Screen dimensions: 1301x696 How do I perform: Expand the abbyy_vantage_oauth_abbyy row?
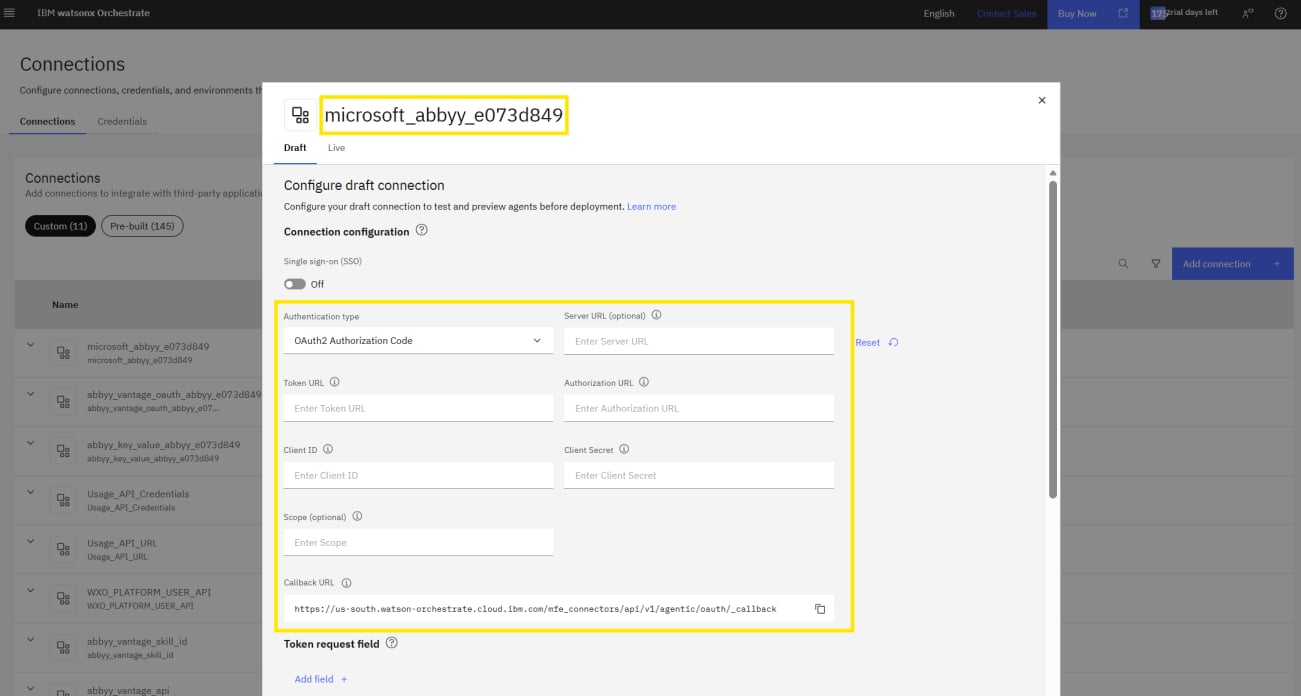click(x=30, y=394)
